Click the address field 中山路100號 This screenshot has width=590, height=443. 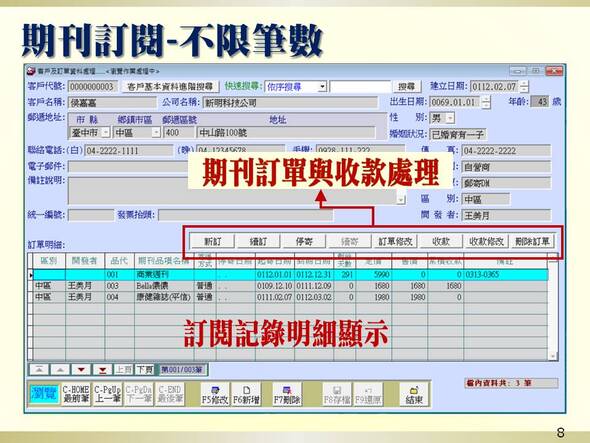pos(286,132)
